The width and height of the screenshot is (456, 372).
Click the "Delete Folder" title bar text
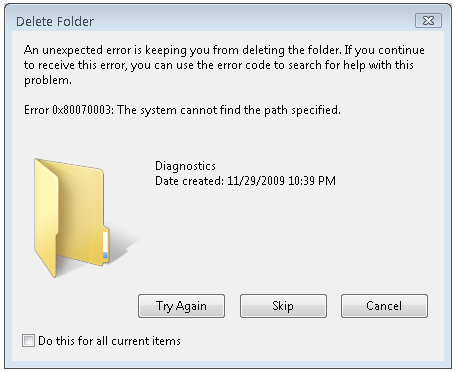55,22
